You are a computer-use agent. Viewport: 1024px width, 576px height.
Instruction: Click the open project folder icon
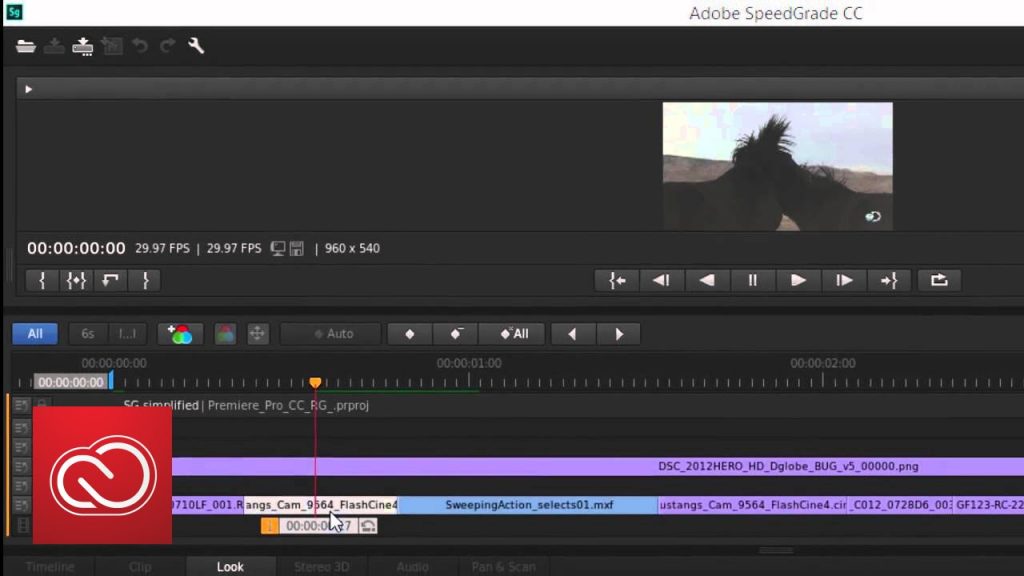click(x=26, y=46)
